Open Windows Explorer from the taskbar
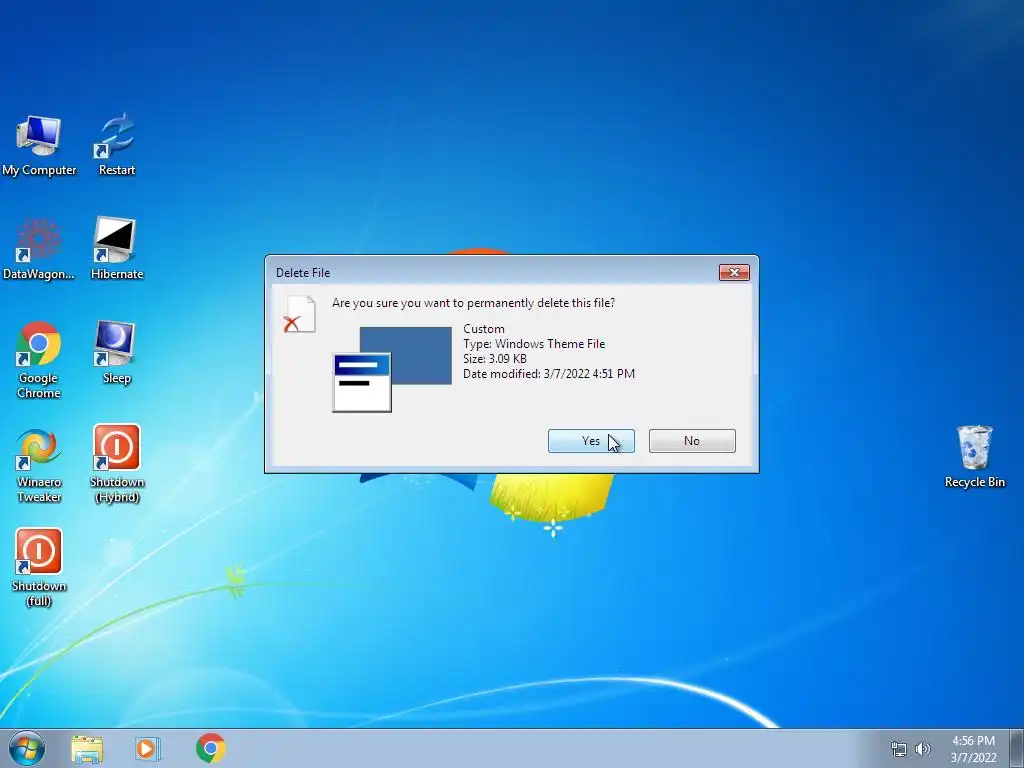The image size is (1024, 768). [x=87, y=748]
